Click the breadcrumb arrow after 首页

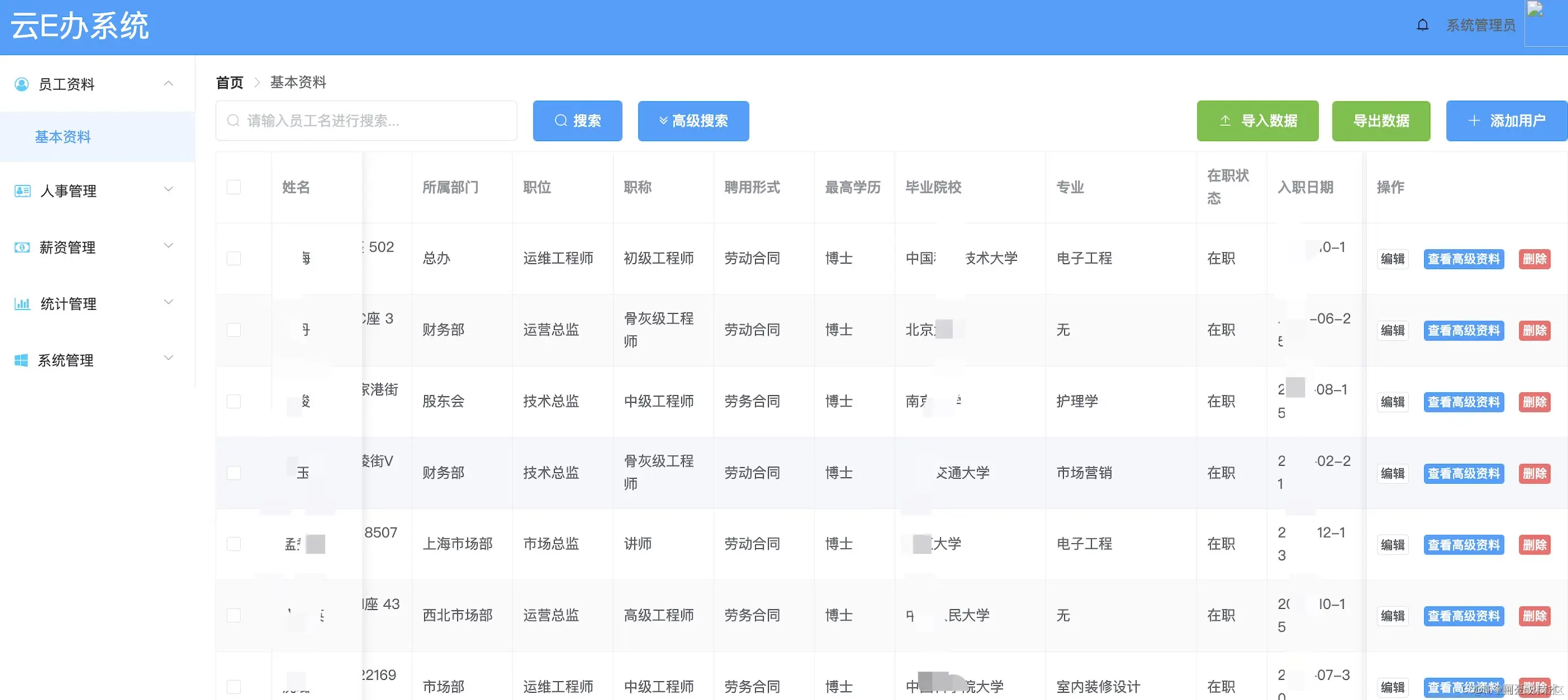click(x=257, y=82)
